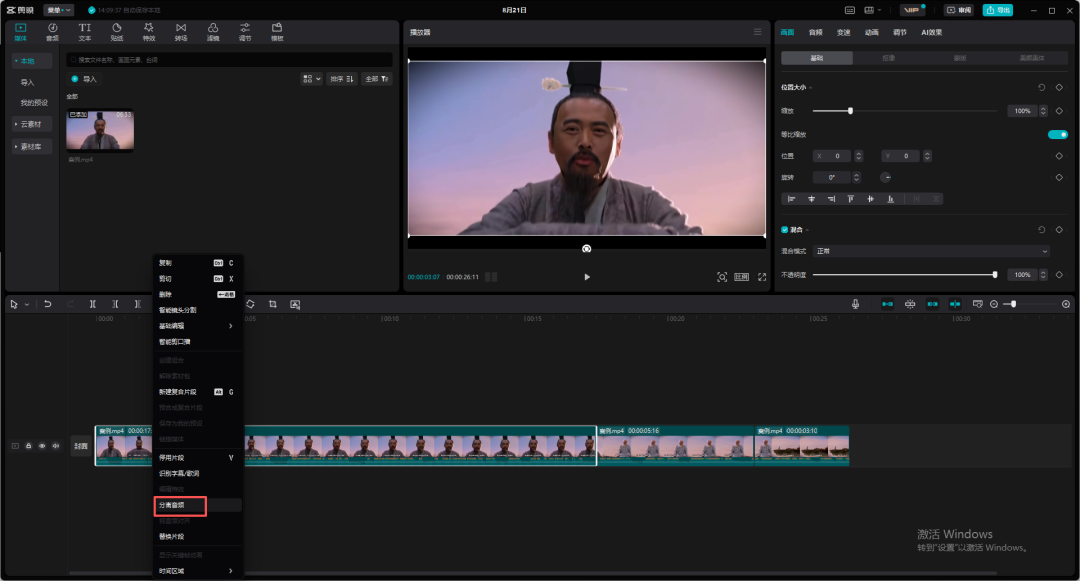The image size is (1080, 581).
Task: Toggle main track magnet snap button
Action: pyautogui.click(x=888, y=304)
